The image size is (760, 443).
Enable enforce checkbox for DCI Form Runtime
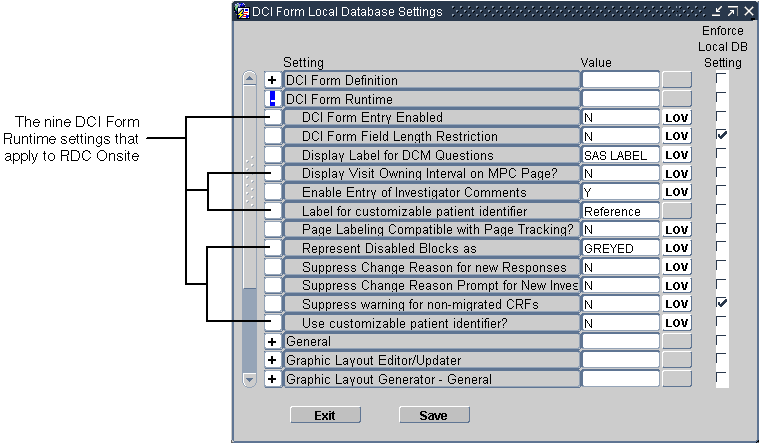(x=721, y=97)
